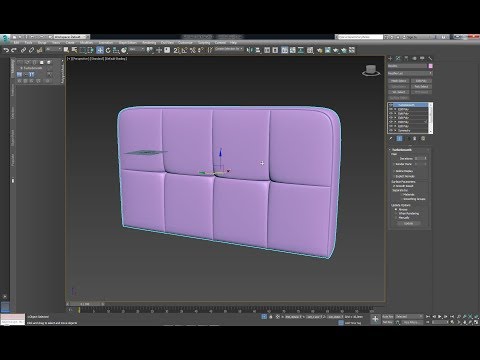The height and width of the screenshot is (360, 480).
Task: Open the Modifier List dropdown
Action: coord(410,73)
